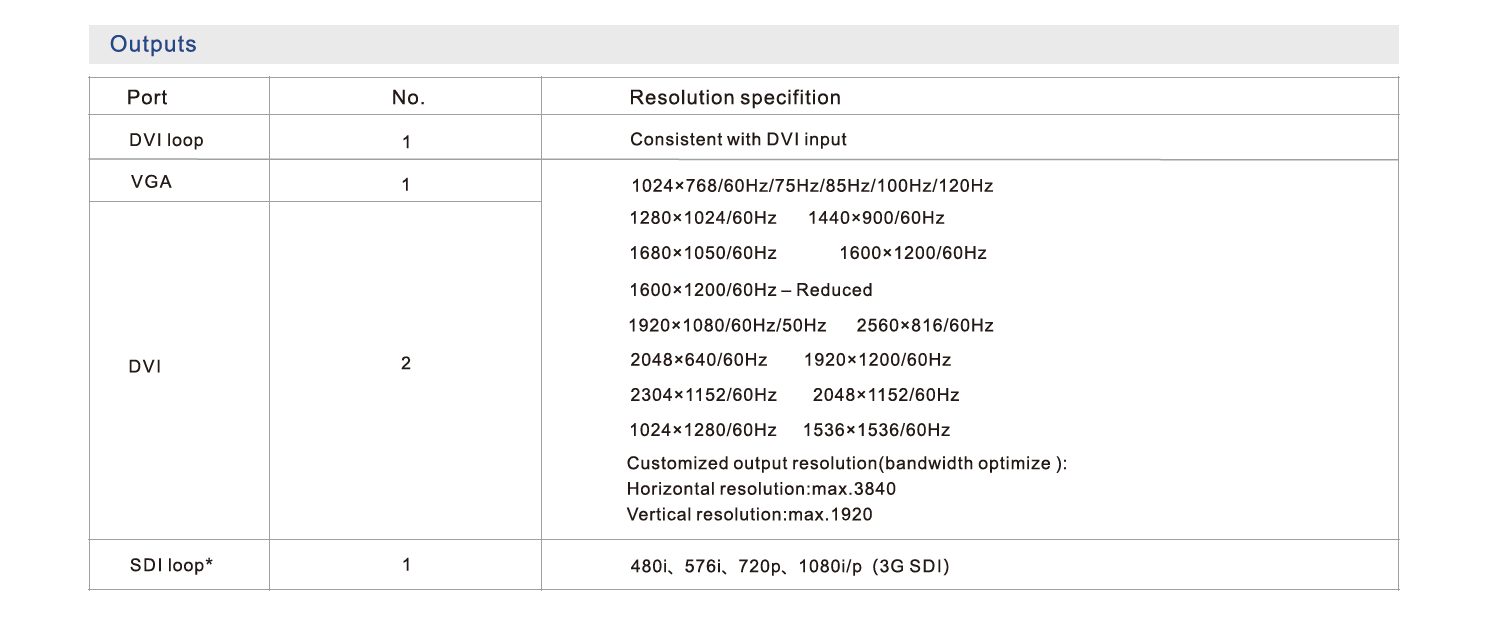Click the 1024×768 multi-refresh-rate resolution line
1490x627 pixels.
pos(812,186)
